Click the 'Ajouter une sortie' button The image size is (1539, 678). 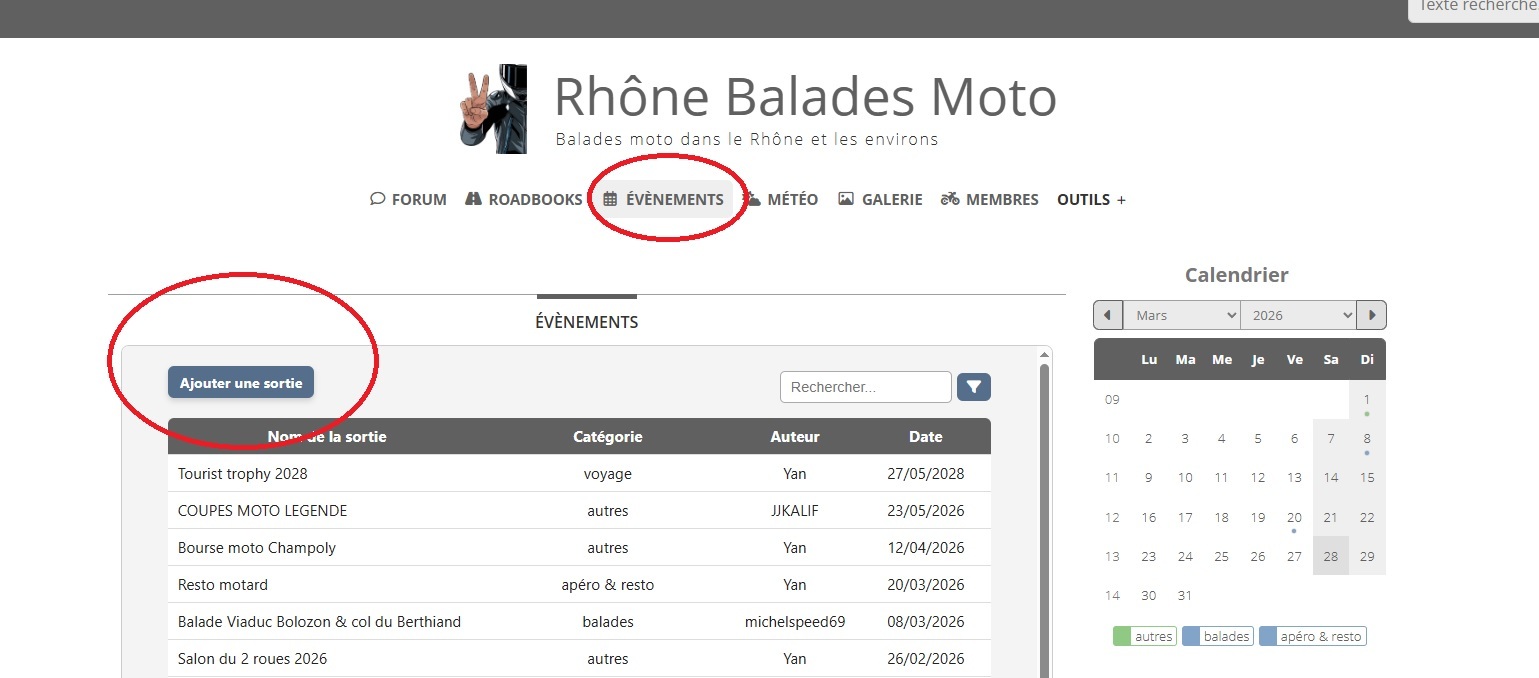click(241, 383)
